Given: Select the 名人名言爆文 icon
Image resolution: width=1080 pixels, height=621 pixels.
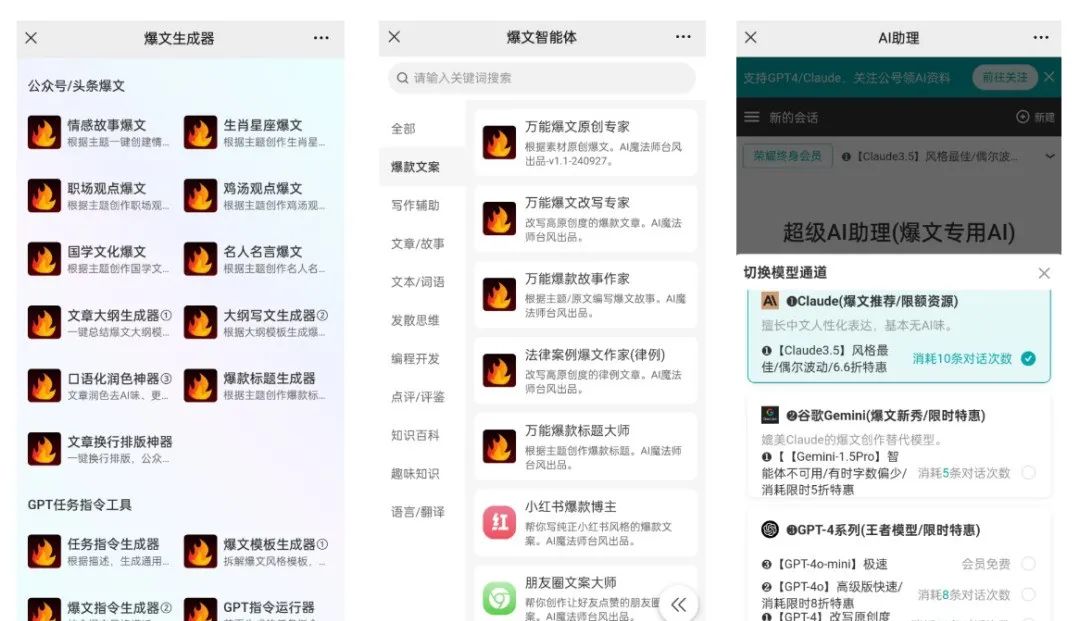Looking at the screenshot, I should pyautogui.click(x=200, y=259).
